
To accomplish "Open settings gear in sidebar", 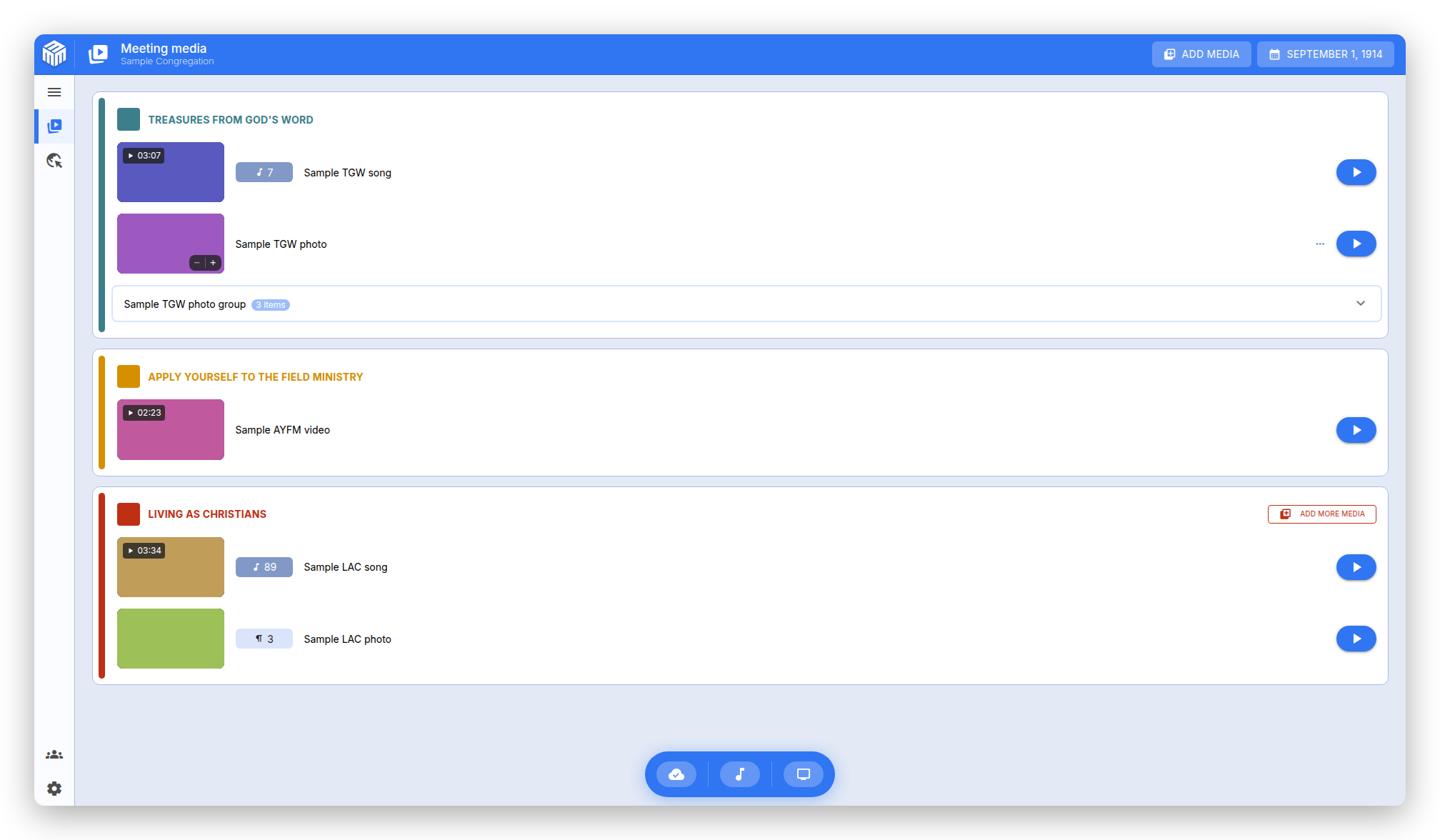I will point(54,789).
